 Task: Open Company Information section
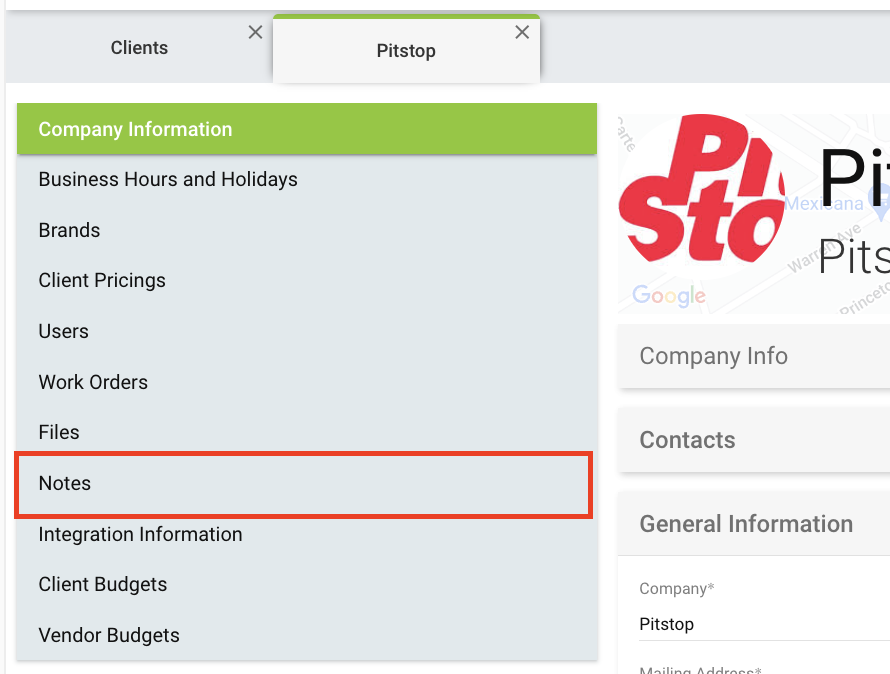coord(307,129)
